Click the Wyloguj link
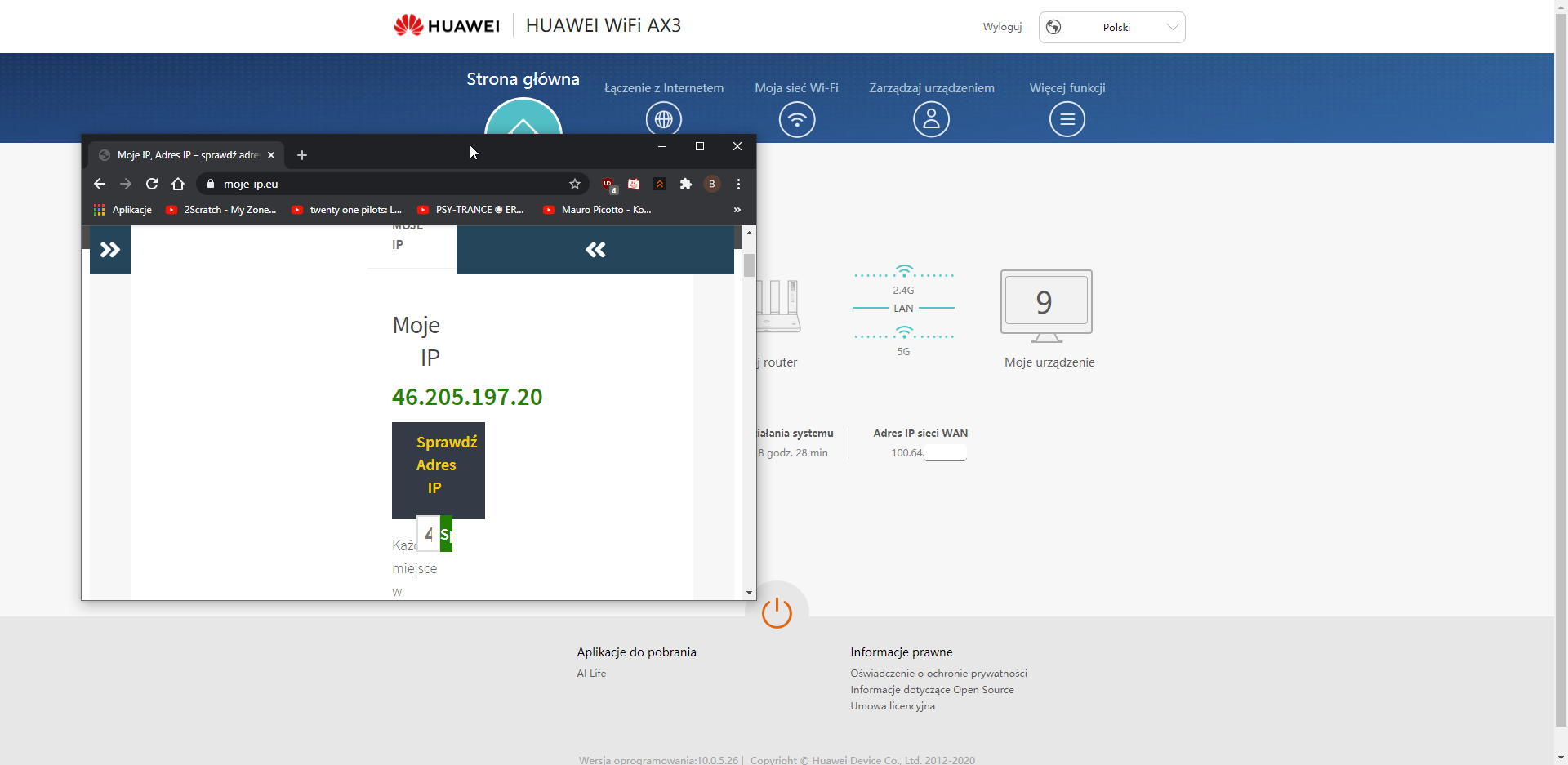Screen dimensions: 1568x765 point(1002,27)
